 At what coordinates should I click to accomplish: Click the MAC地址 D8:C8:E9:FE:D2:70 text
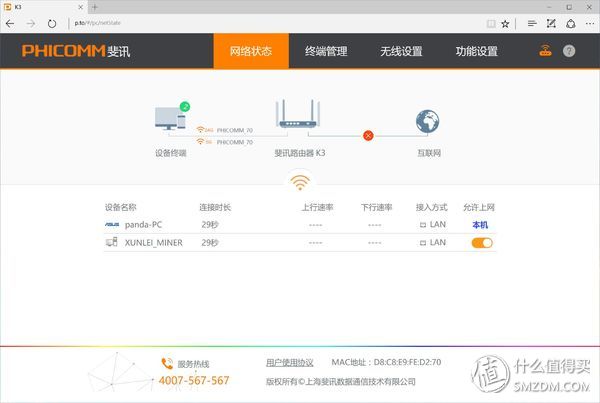point(386,362)
